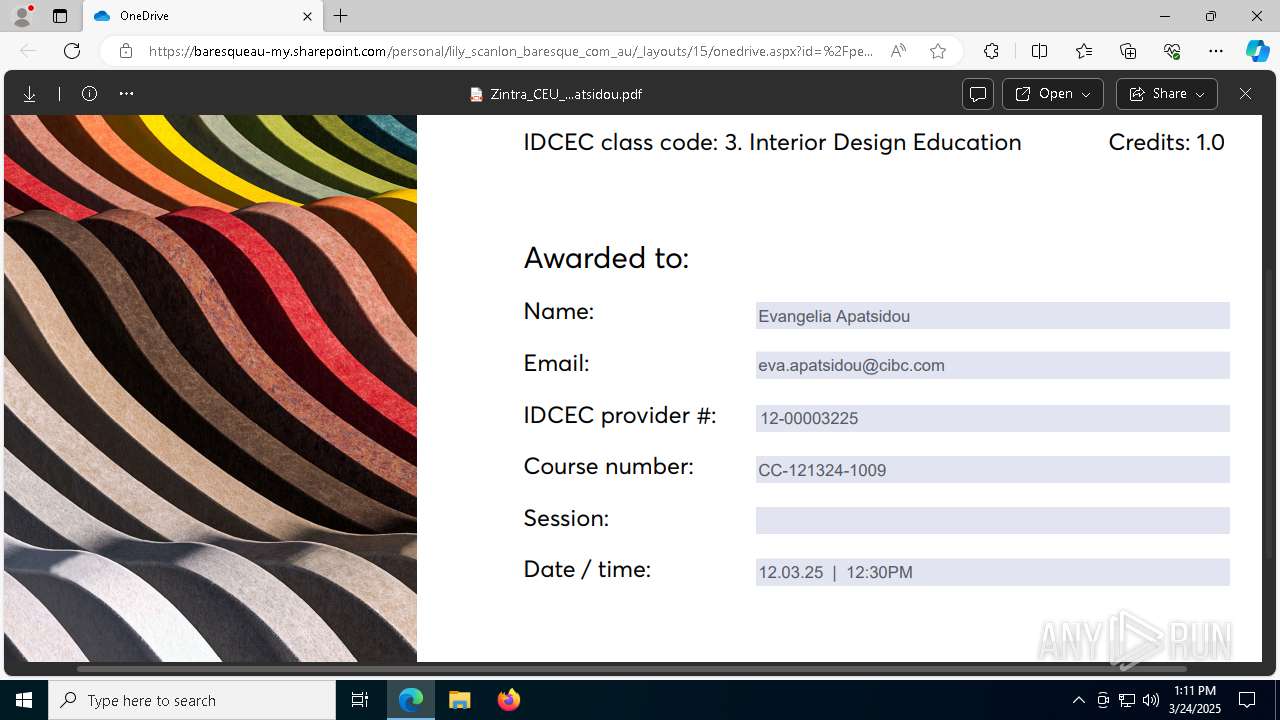The height and width of the screenshot is (720, 1280).
Task: Click the colorful wave image
Action: pyautogui.click(x=210, y=388)
